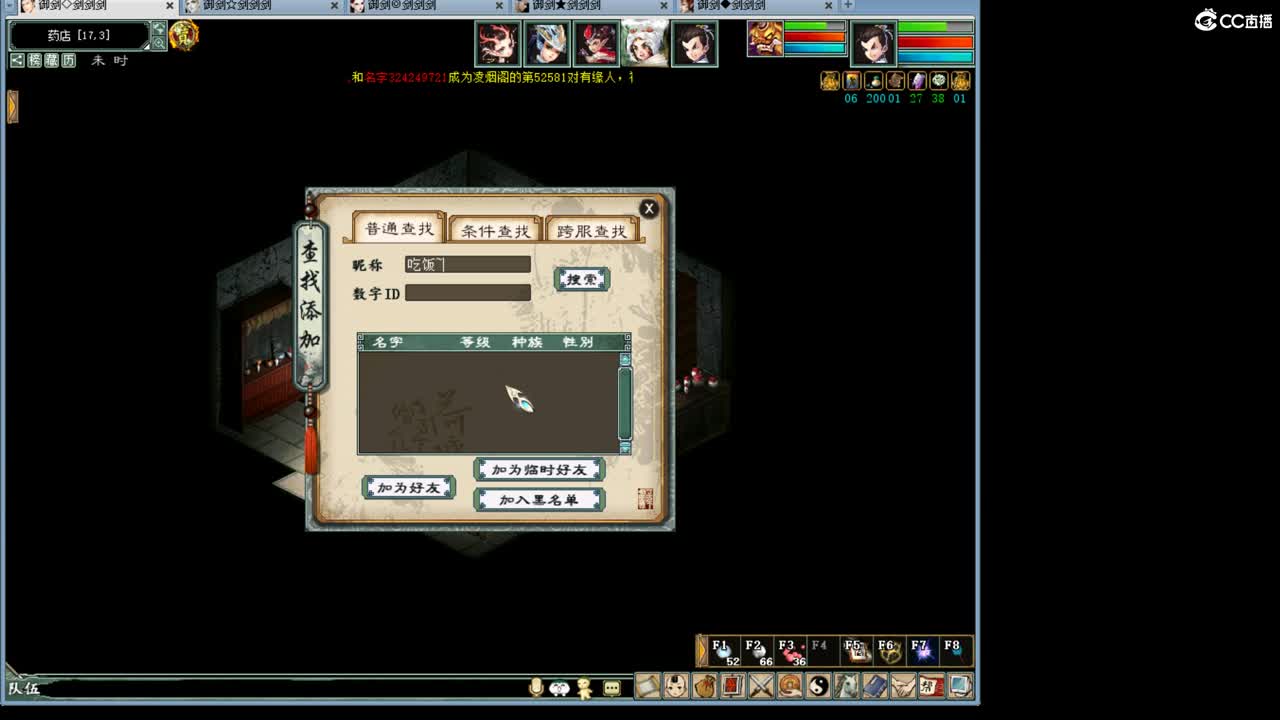
Task: Click the 种族 column header
Action: 527,342
